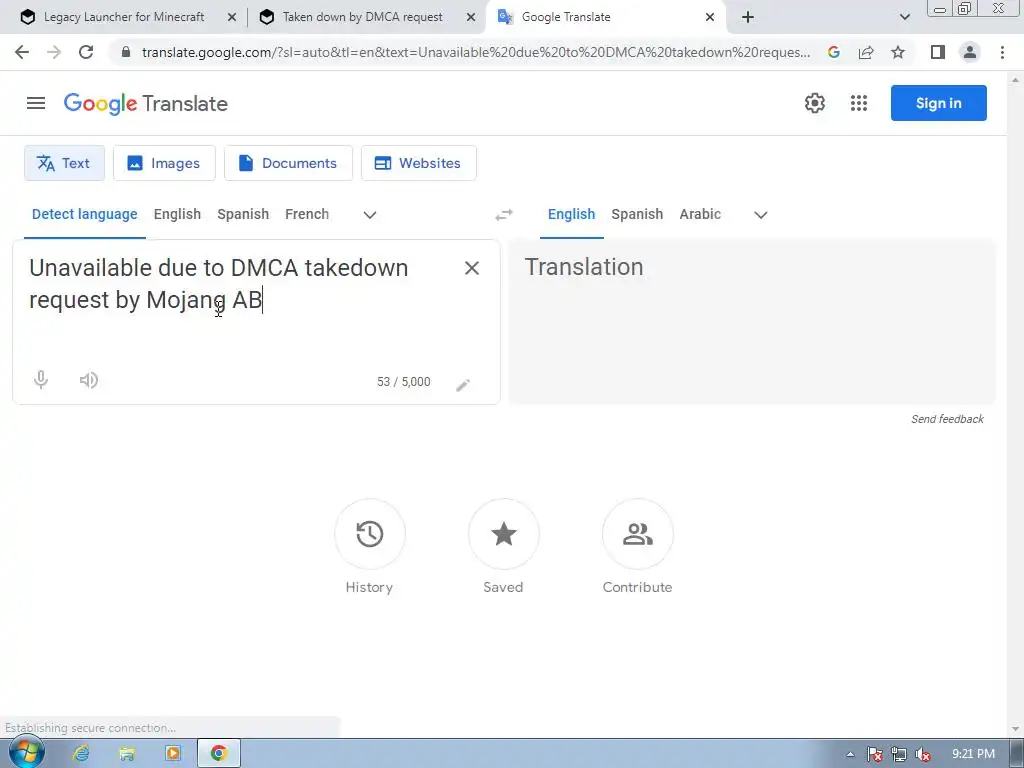Toggle the Chrome side panel
The image size is (1024, 768).
tap(938, 52)
